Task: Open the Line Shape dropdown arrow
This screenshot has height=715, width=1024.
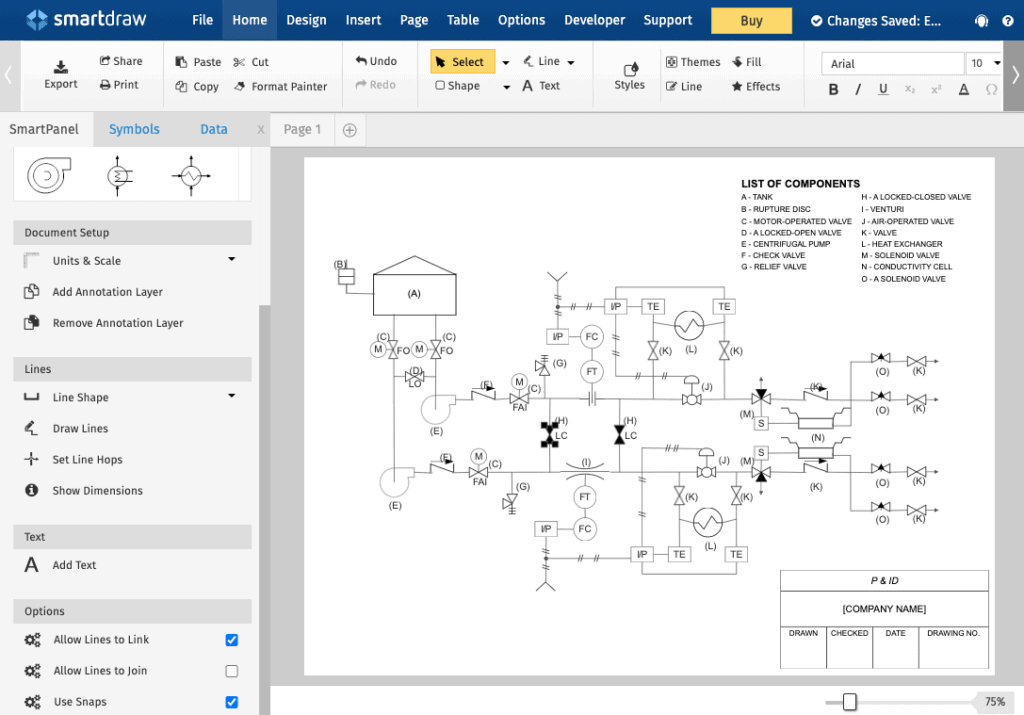Action: click(x=231, y=397)
